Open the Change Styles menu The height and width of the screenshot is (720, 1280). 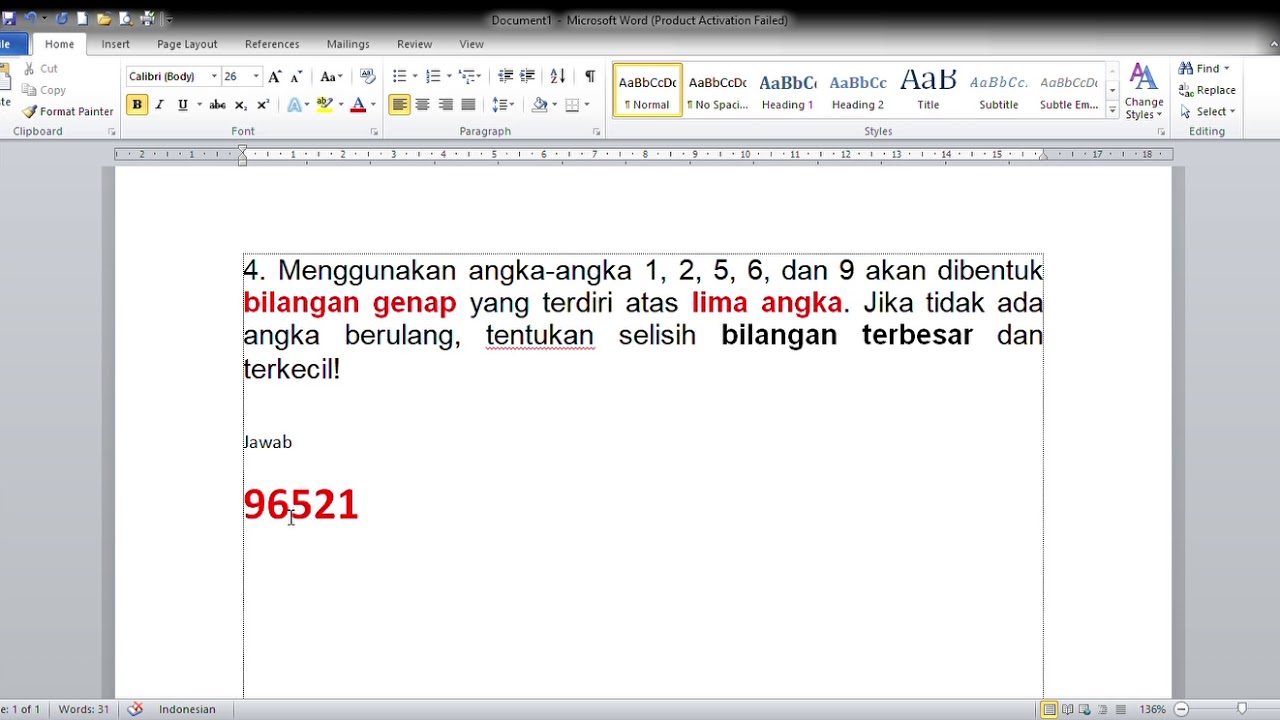[x=1143, y=92]
